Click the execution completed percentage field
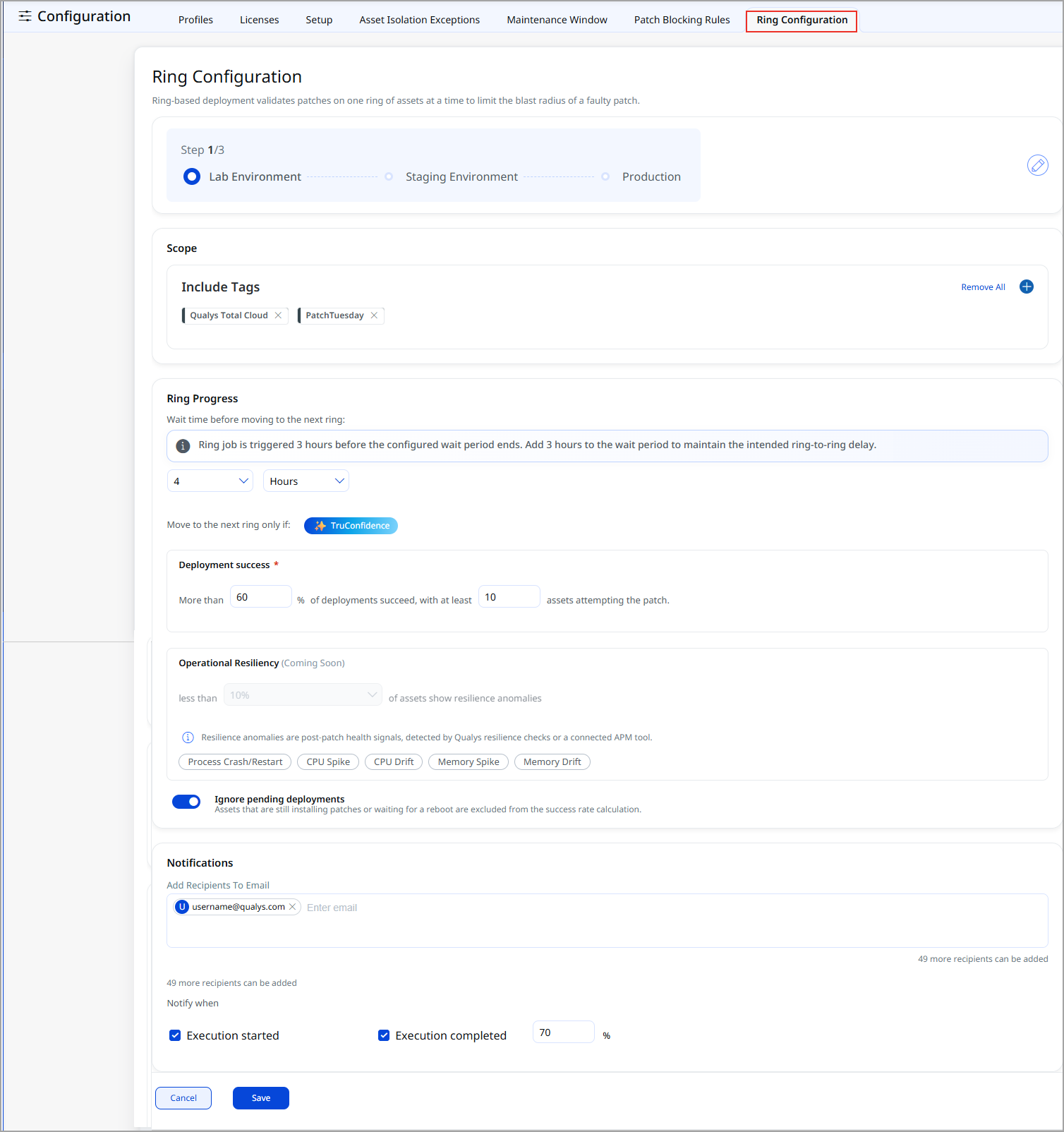This screenshot has width=1064, height=1132. click(x=564, y=1032)
